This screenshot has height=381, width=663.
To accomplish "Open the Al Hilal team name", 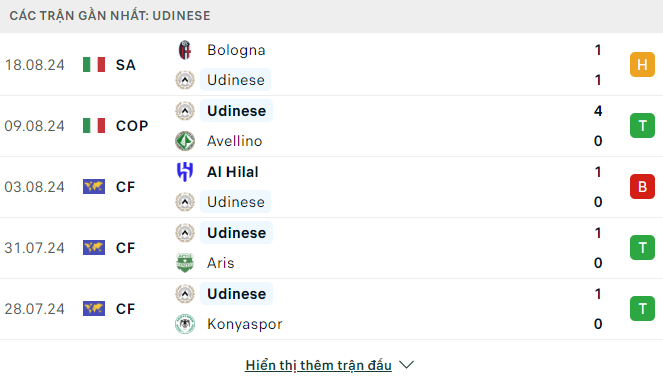I will [233, 172].
